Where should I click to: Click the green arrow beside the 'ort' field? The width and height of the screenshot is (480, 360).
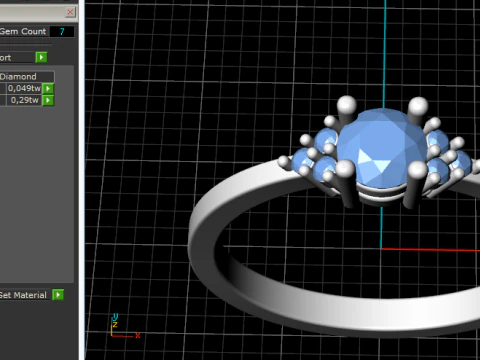(x=41, y=57)
